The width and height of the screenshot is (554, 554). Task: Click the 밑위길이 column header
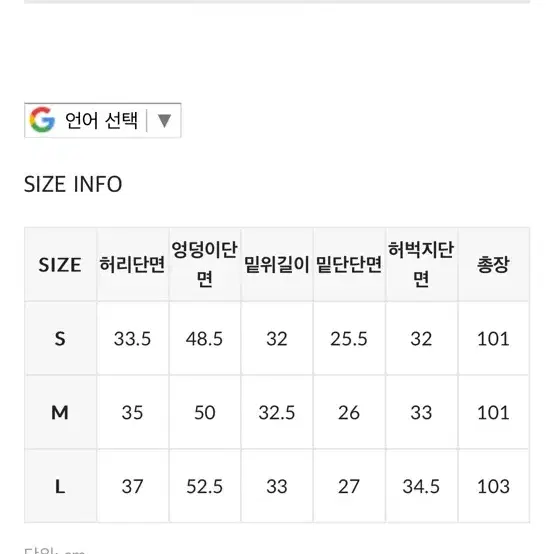[277, 265]
